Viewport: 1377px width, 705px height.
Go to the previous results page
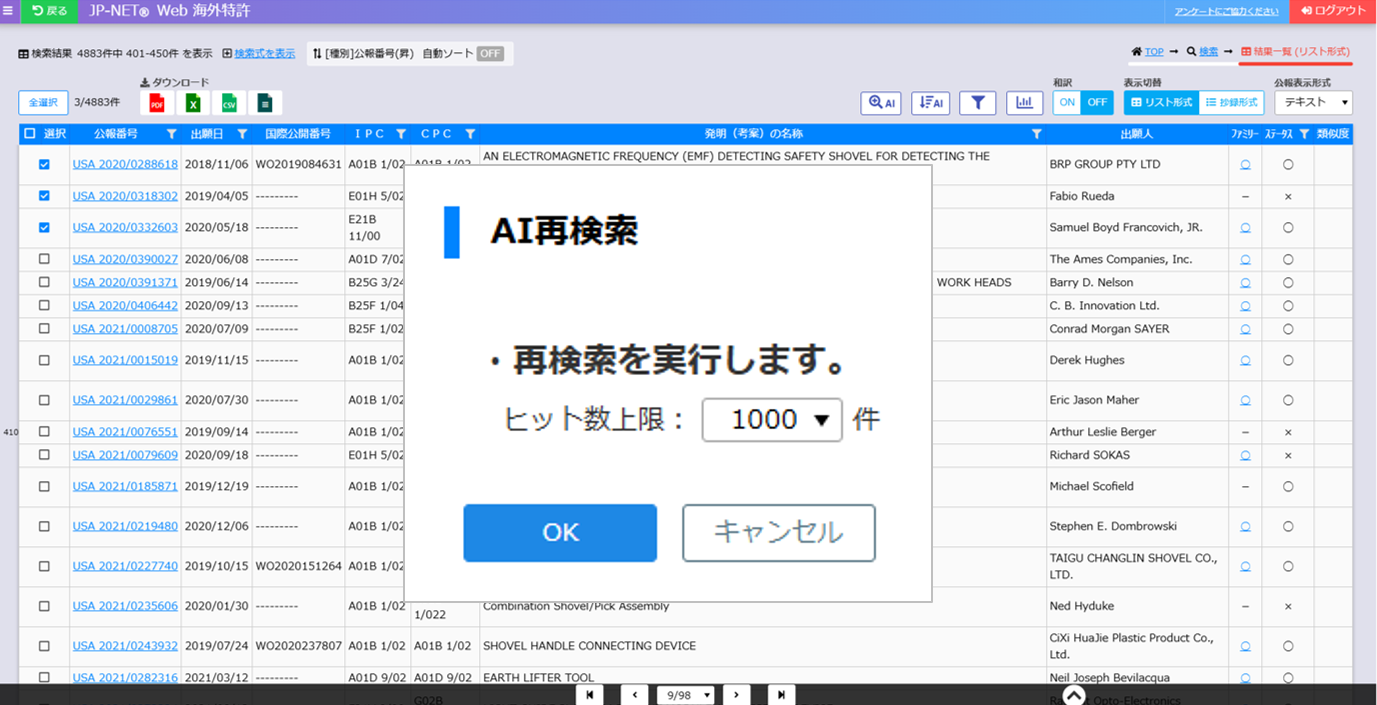635,694
